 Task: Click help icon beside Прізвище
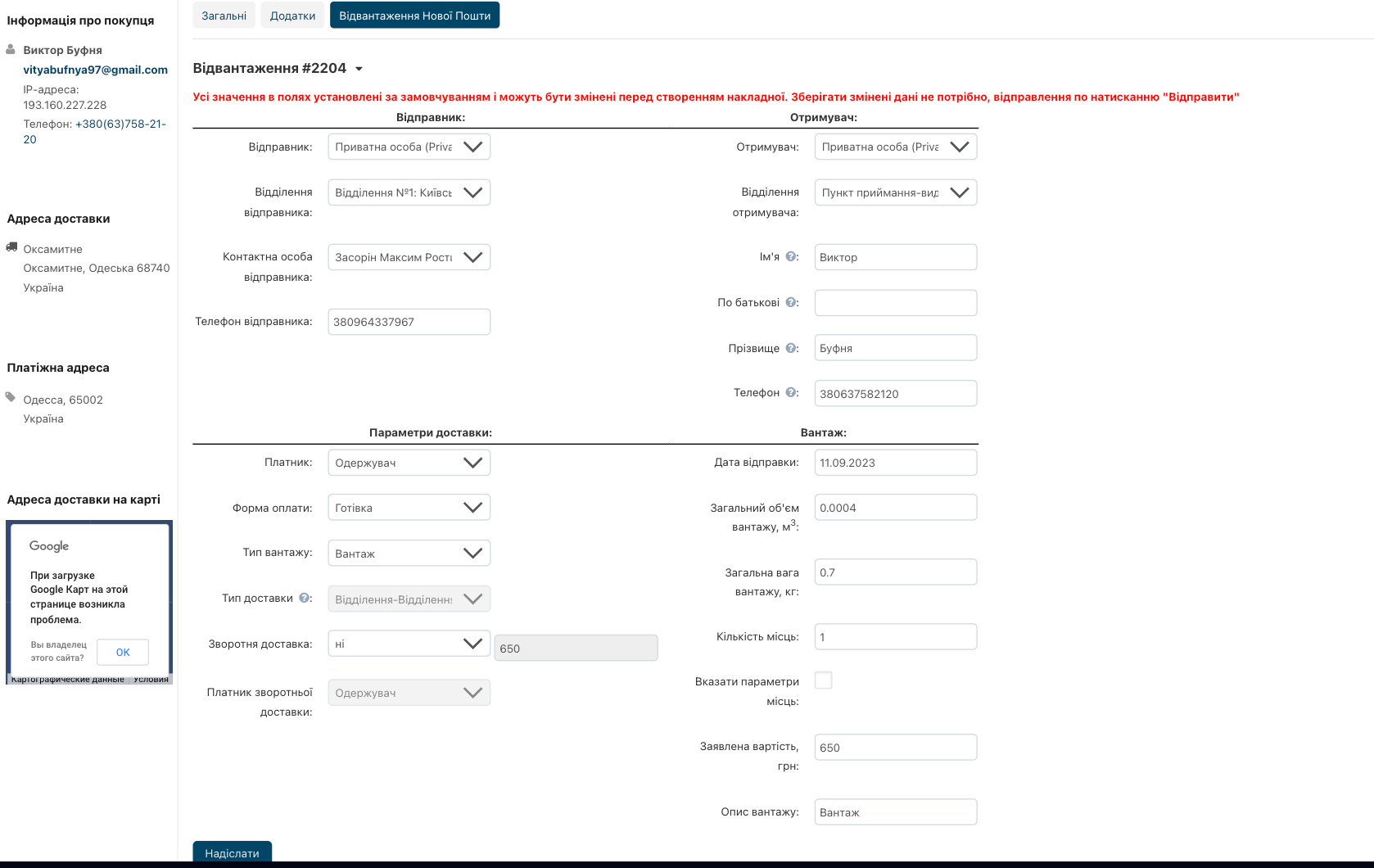[791, 348]
